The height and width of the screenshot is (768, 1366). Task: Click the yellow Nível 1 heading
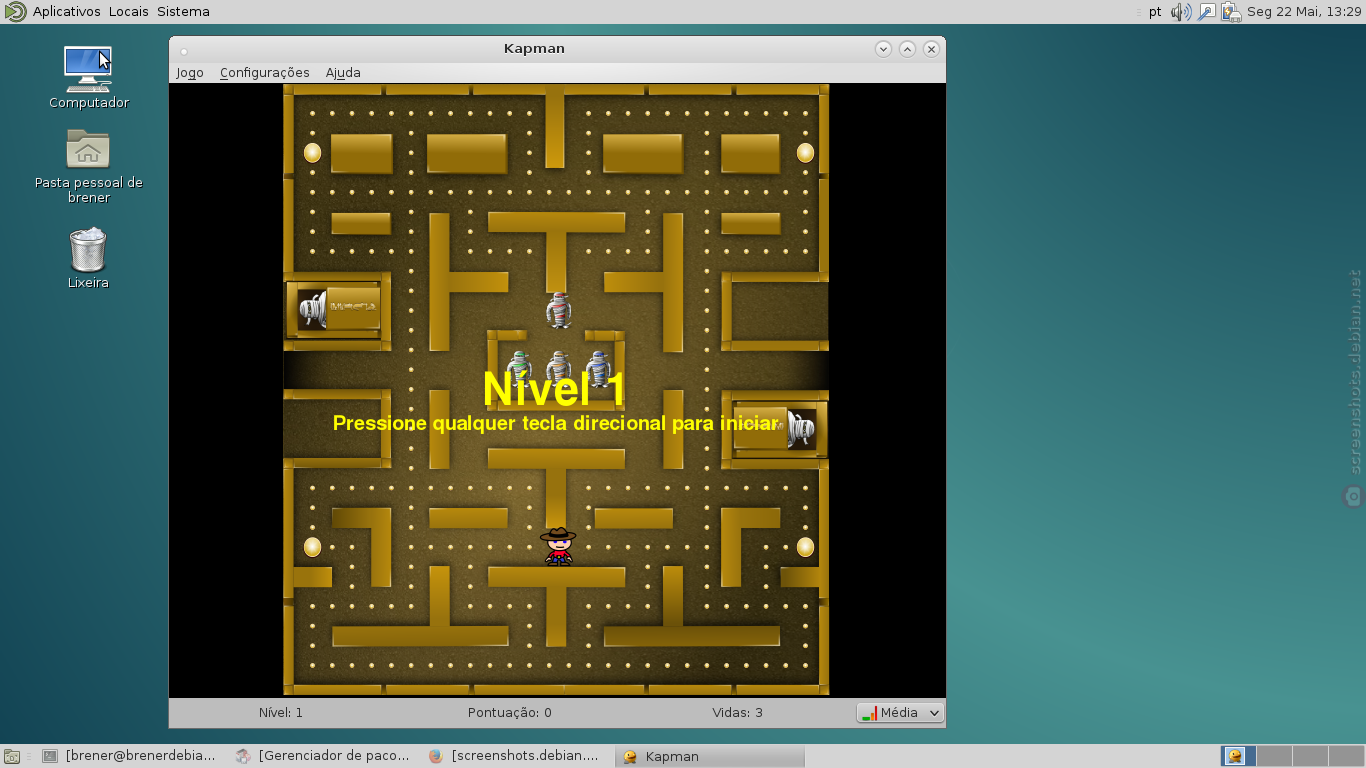coord(554,389)
